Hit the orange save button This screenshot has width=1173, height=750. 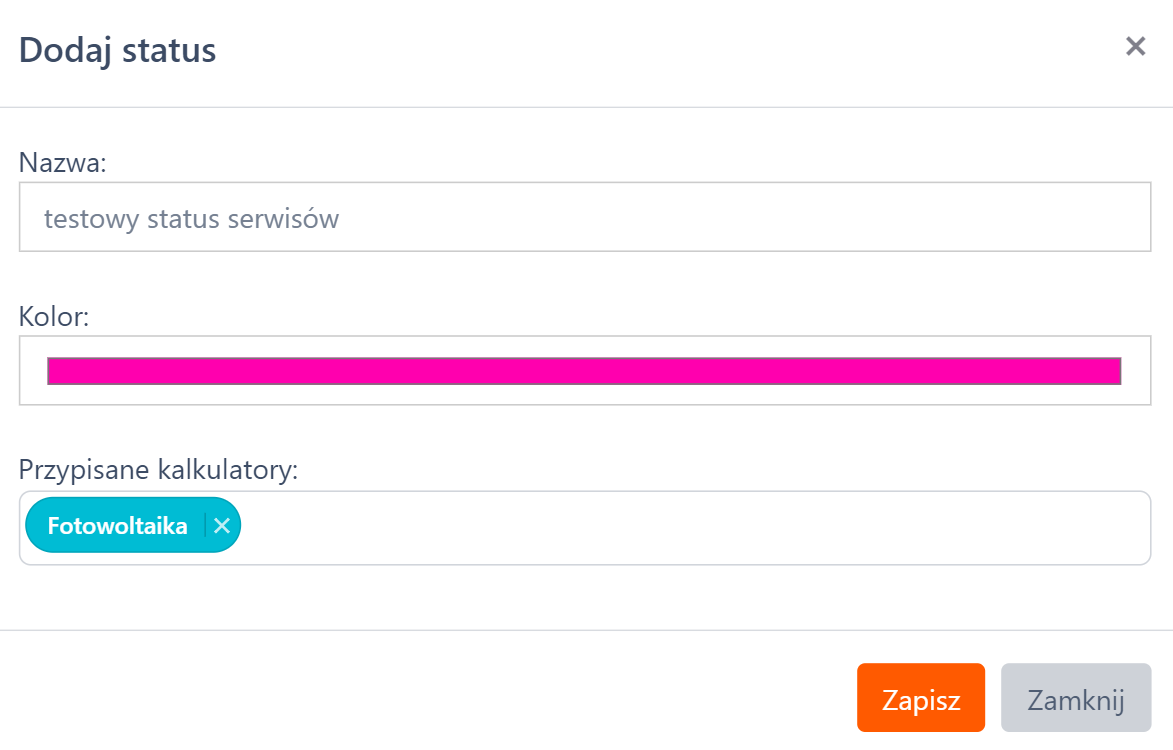[x=920, y=698]
